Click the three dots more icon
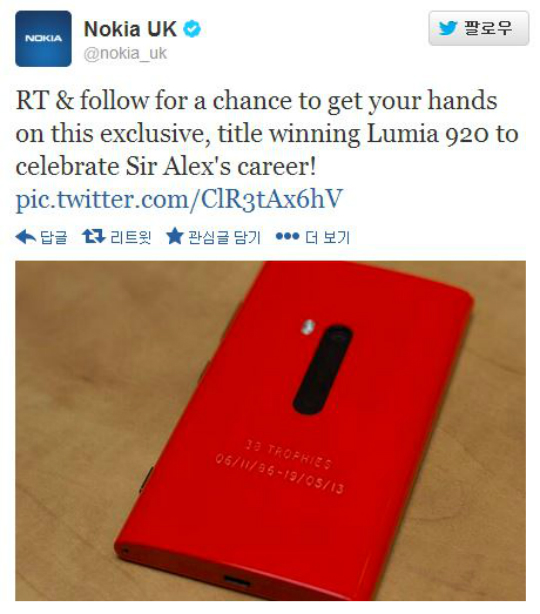This screenshot has height=614, width=540. tap(287, 237)
